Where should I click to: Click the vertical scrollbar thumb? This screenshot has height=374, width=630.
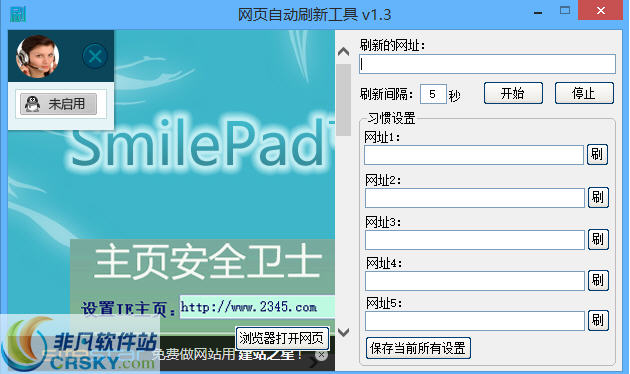[344, 100]
